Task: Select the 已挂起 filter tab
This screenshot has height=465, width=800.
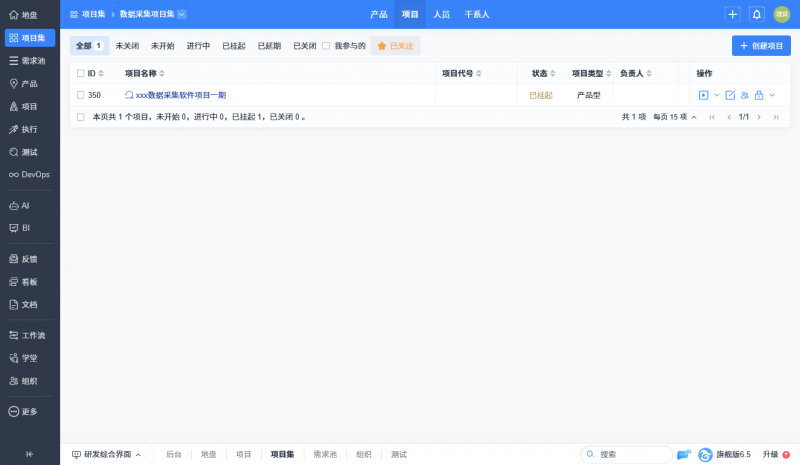Action: (x=234, y=46)
